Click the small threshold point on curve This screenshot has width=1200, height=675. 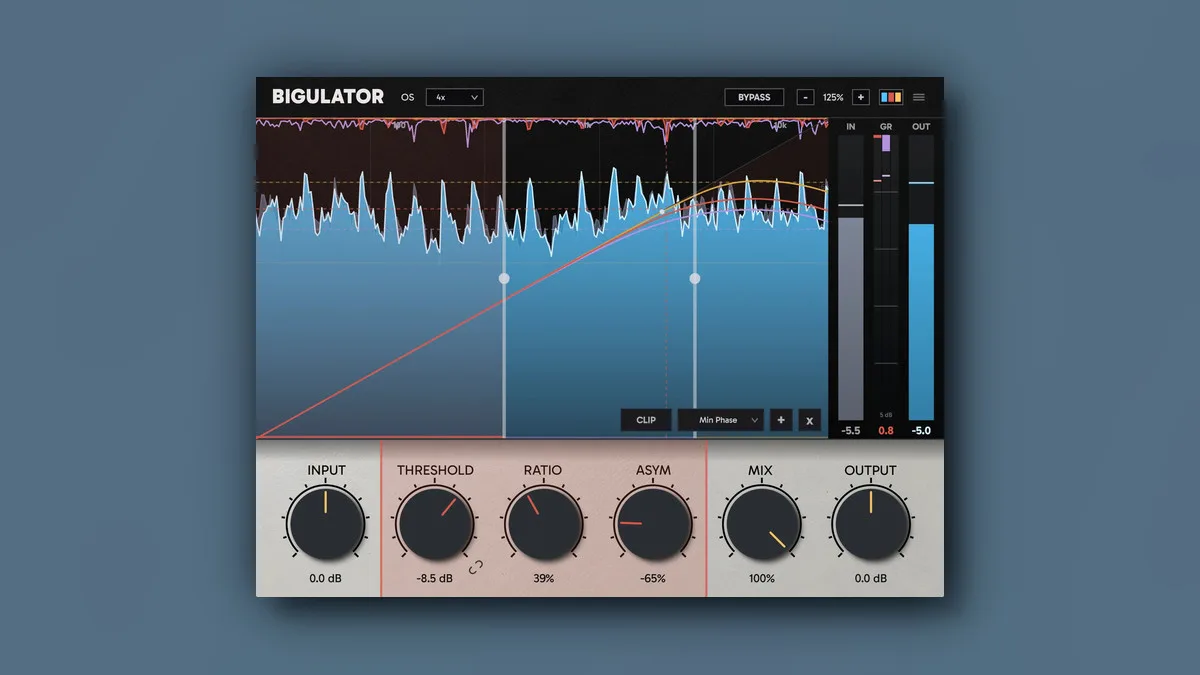(x=662, y=212)
